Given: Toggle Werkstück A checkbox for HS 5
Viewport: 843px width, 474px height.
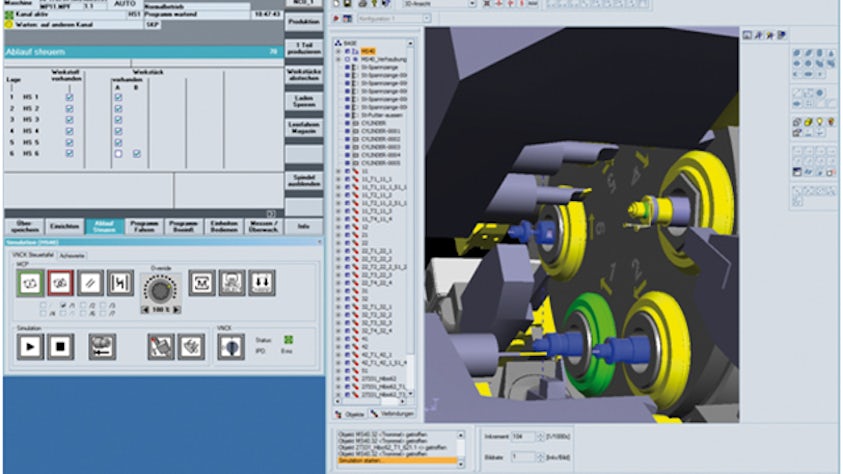Looking at the screenshot, I should pos(118,142).
